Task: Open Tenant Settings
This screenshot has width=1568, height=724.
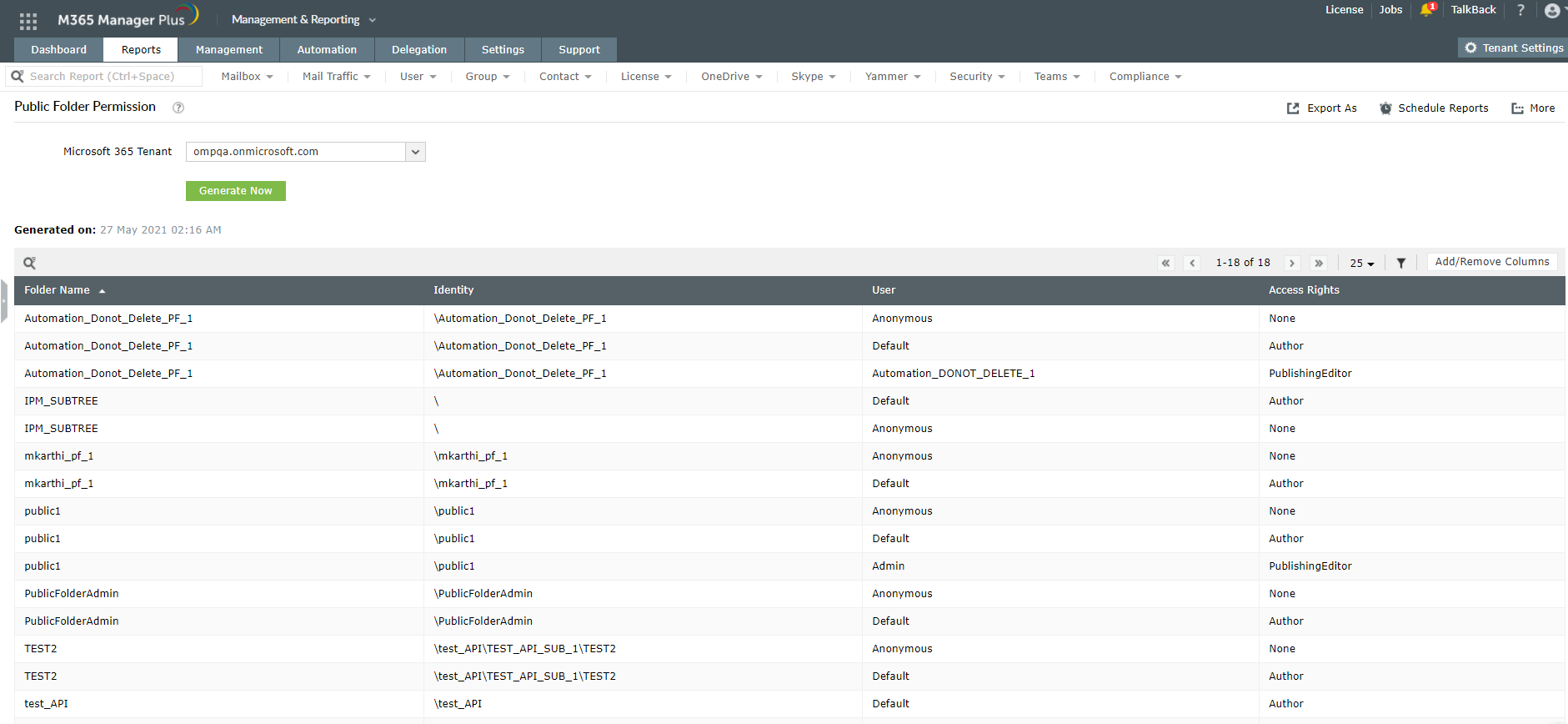Action: click(x=1513, y=48)
